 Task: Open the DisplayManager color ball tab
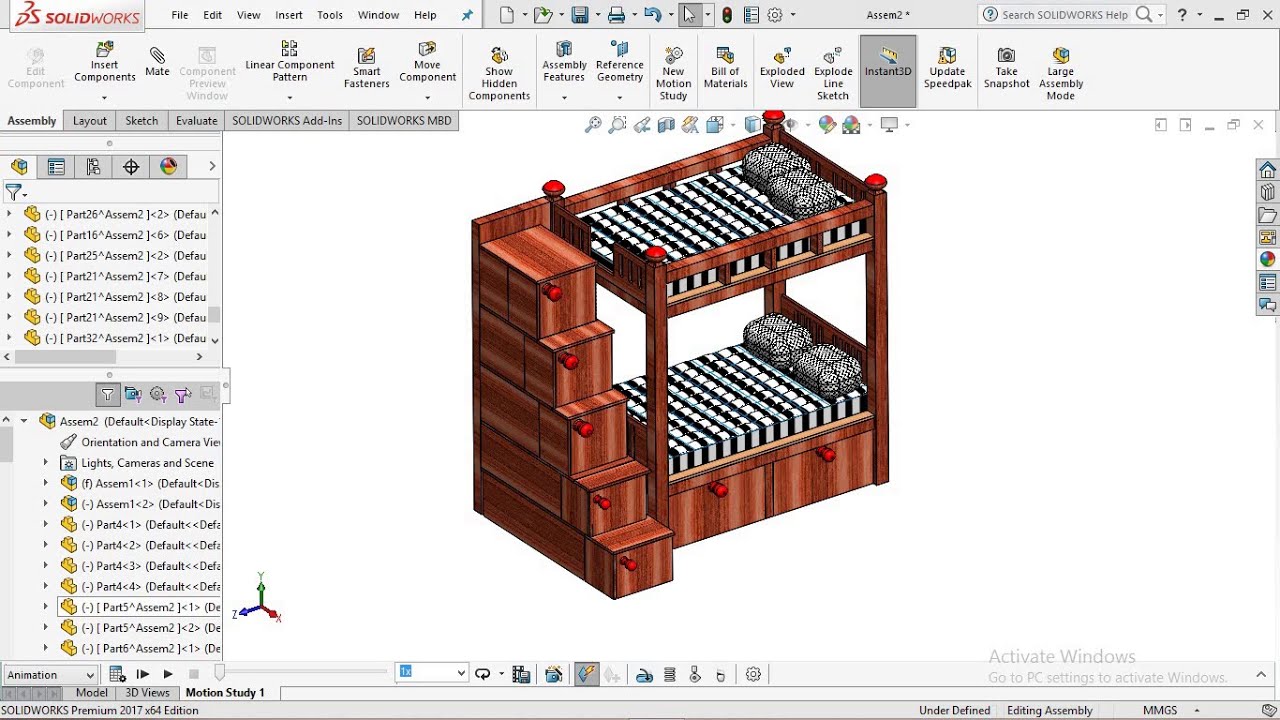pos(168,167)
